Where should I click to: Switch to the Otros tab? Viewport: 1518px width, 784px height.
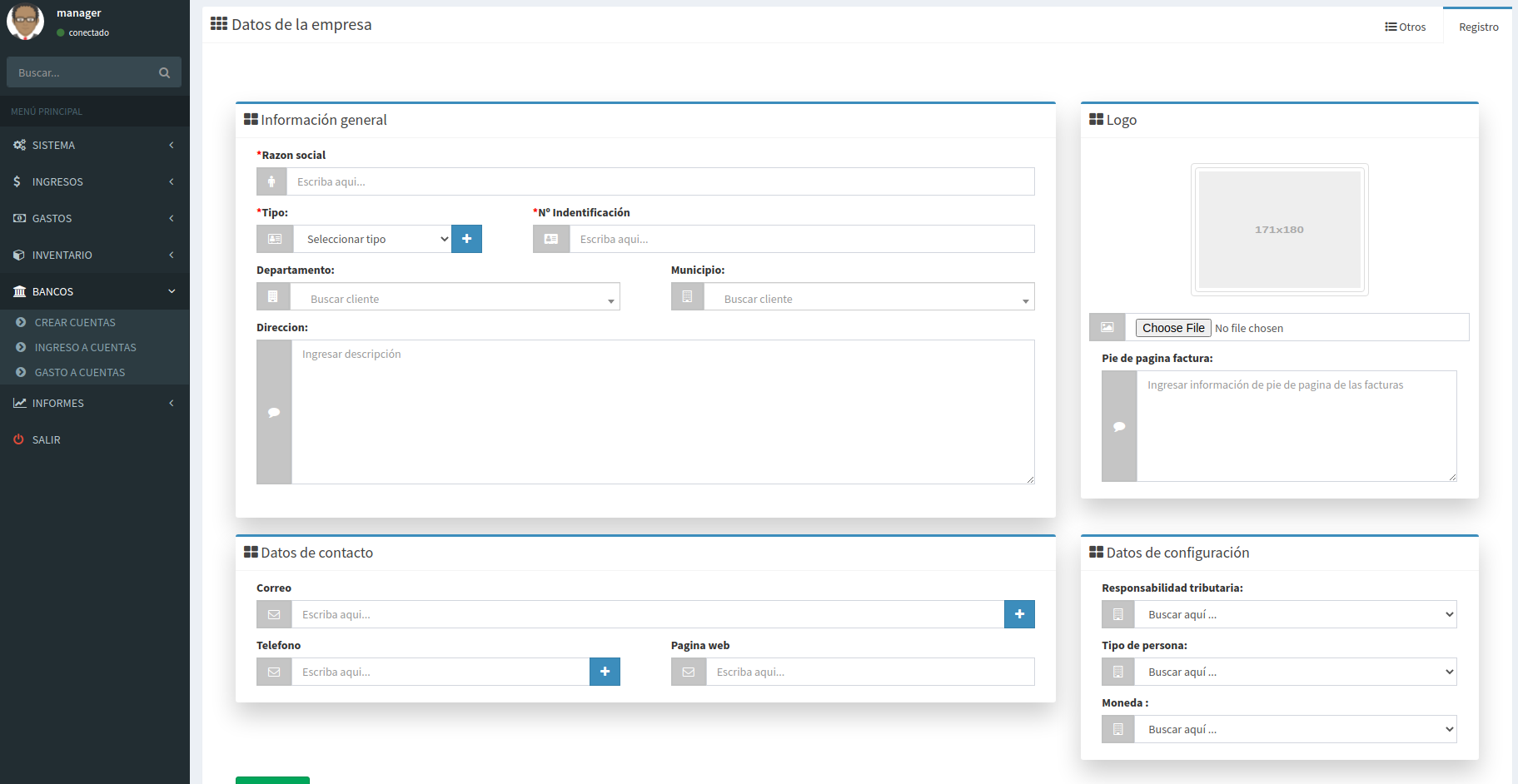[x=1405, y=27]
